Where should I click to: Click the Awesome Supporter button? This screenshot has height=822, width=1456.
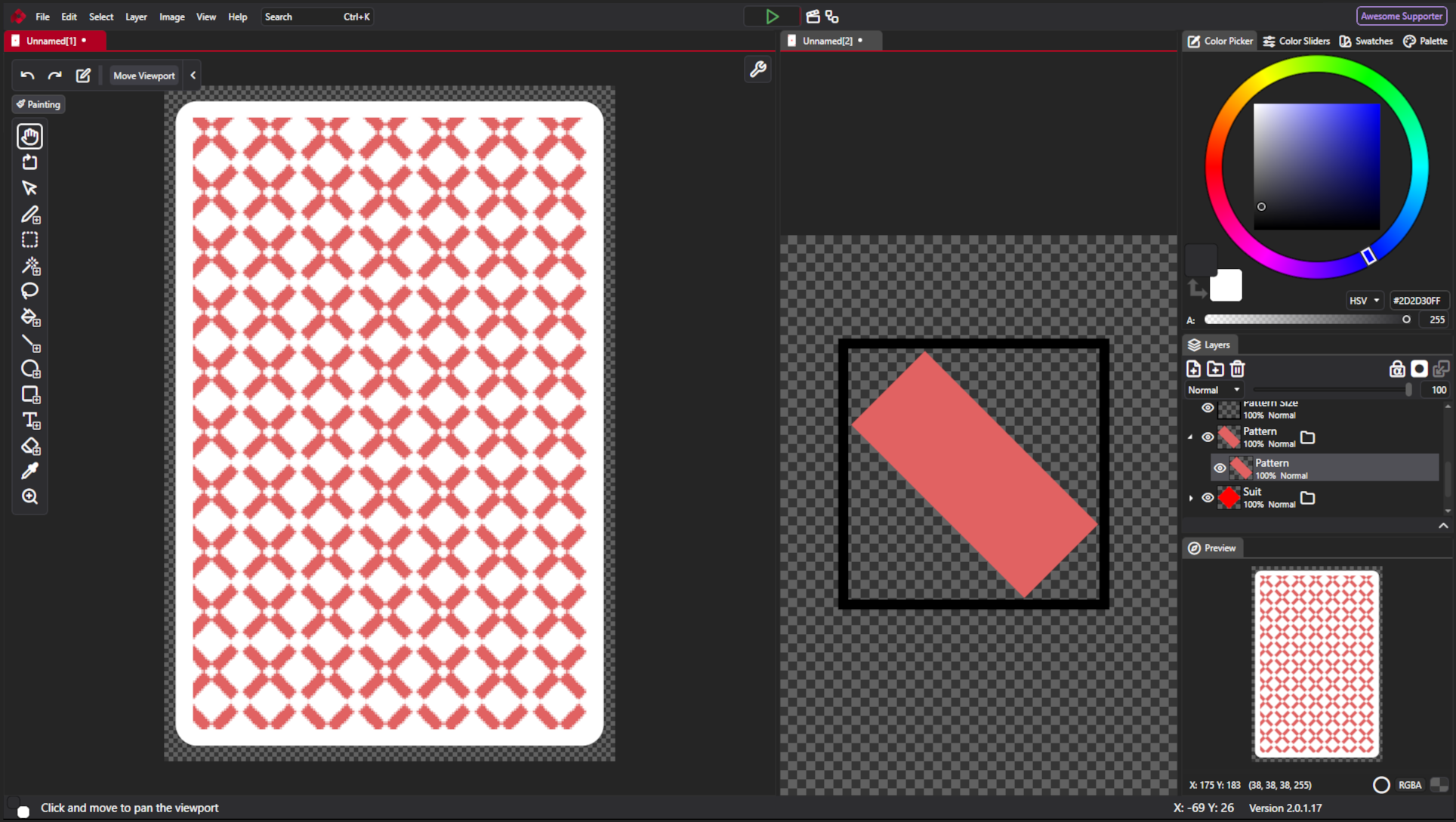pos(1401,16)
